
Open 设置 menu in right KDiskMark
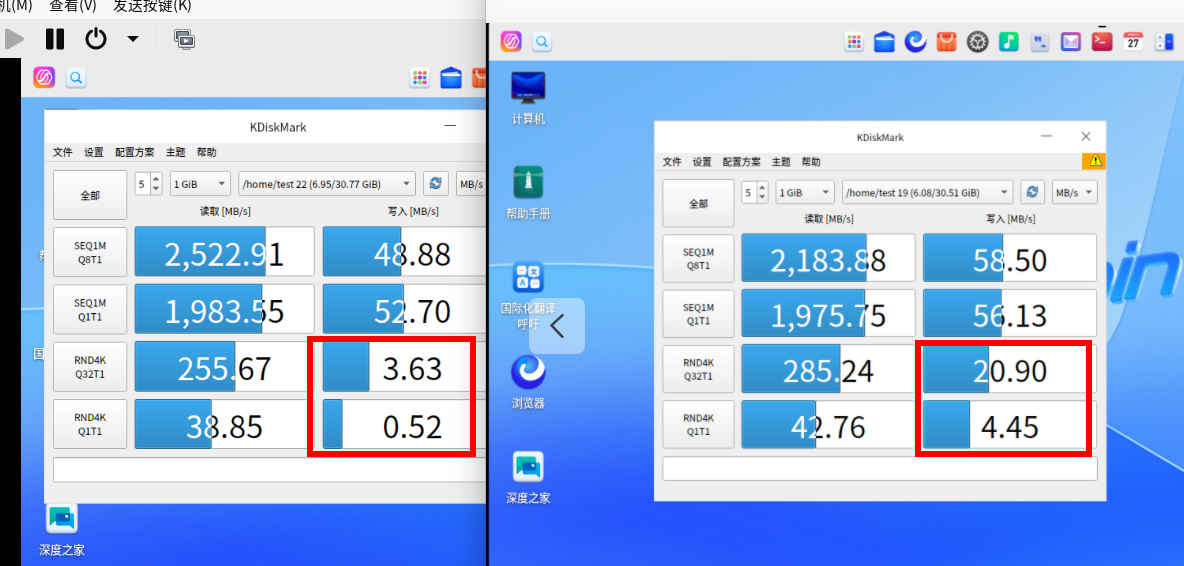pyautogui.click(x=702, y=161)
